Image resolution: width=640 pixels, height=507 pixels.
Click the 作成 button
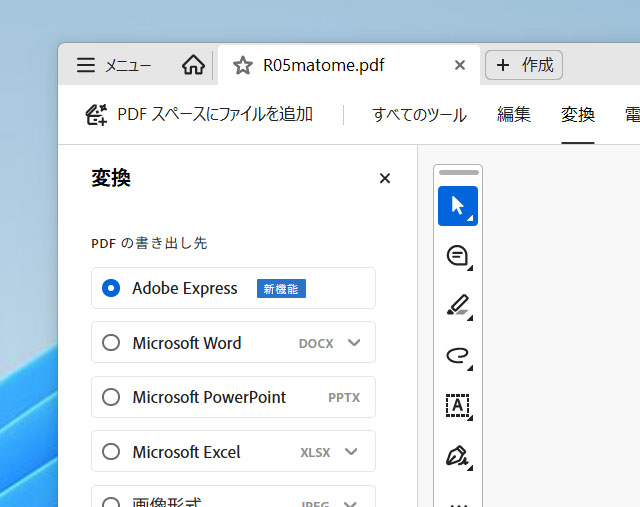pos(524,65)
